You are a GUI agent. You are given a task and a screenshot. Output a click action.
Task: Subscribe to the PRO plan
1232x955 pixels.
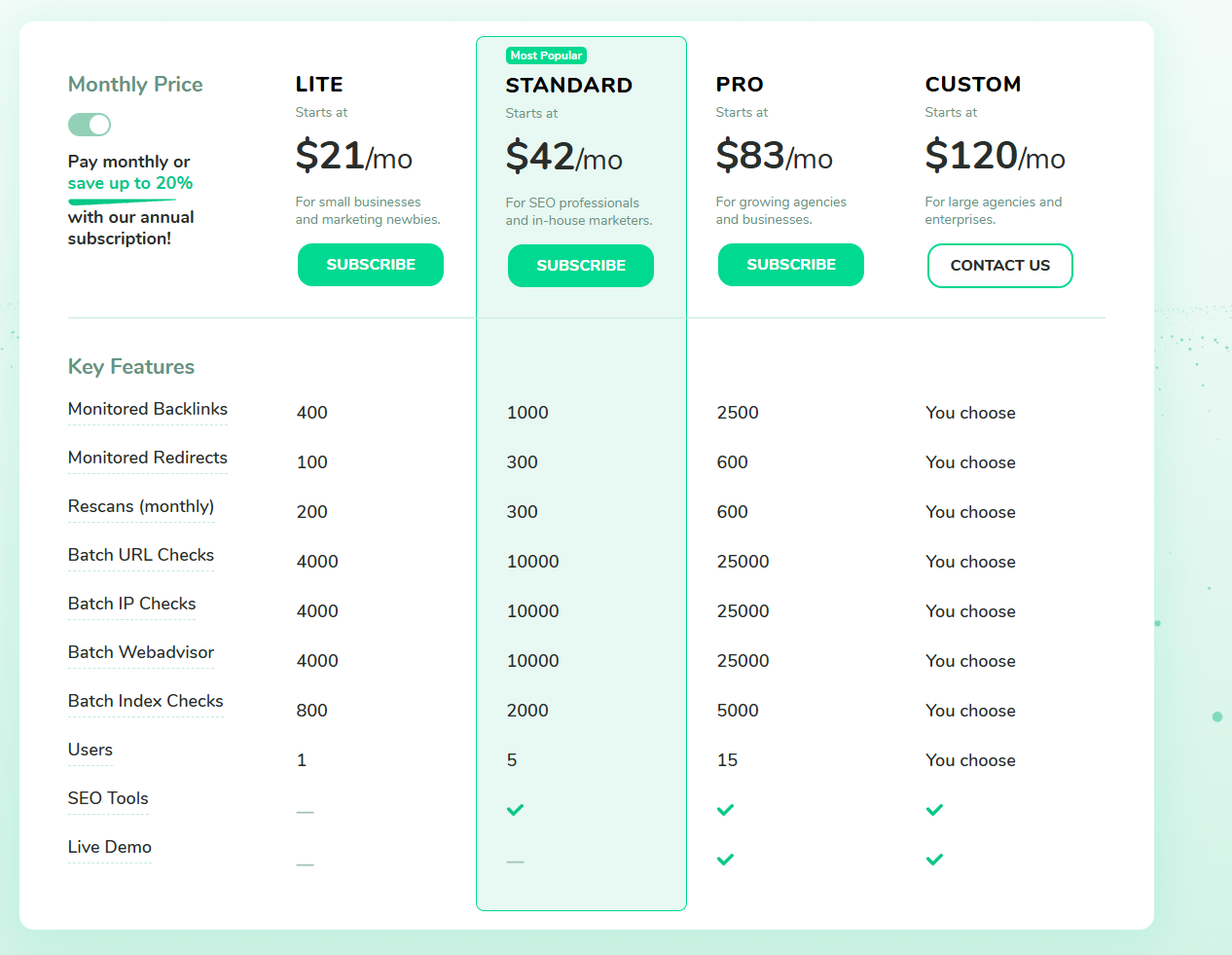[x=791, y=265]
